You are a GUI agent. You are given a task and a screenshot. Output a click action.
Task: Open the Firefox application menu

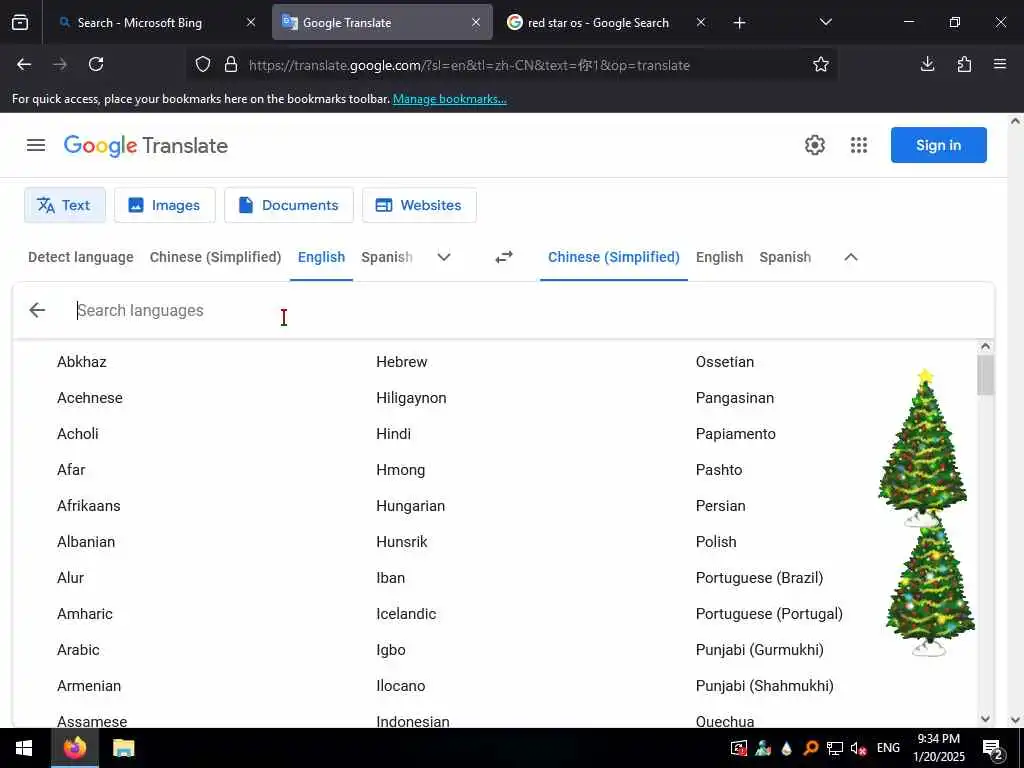999,64
